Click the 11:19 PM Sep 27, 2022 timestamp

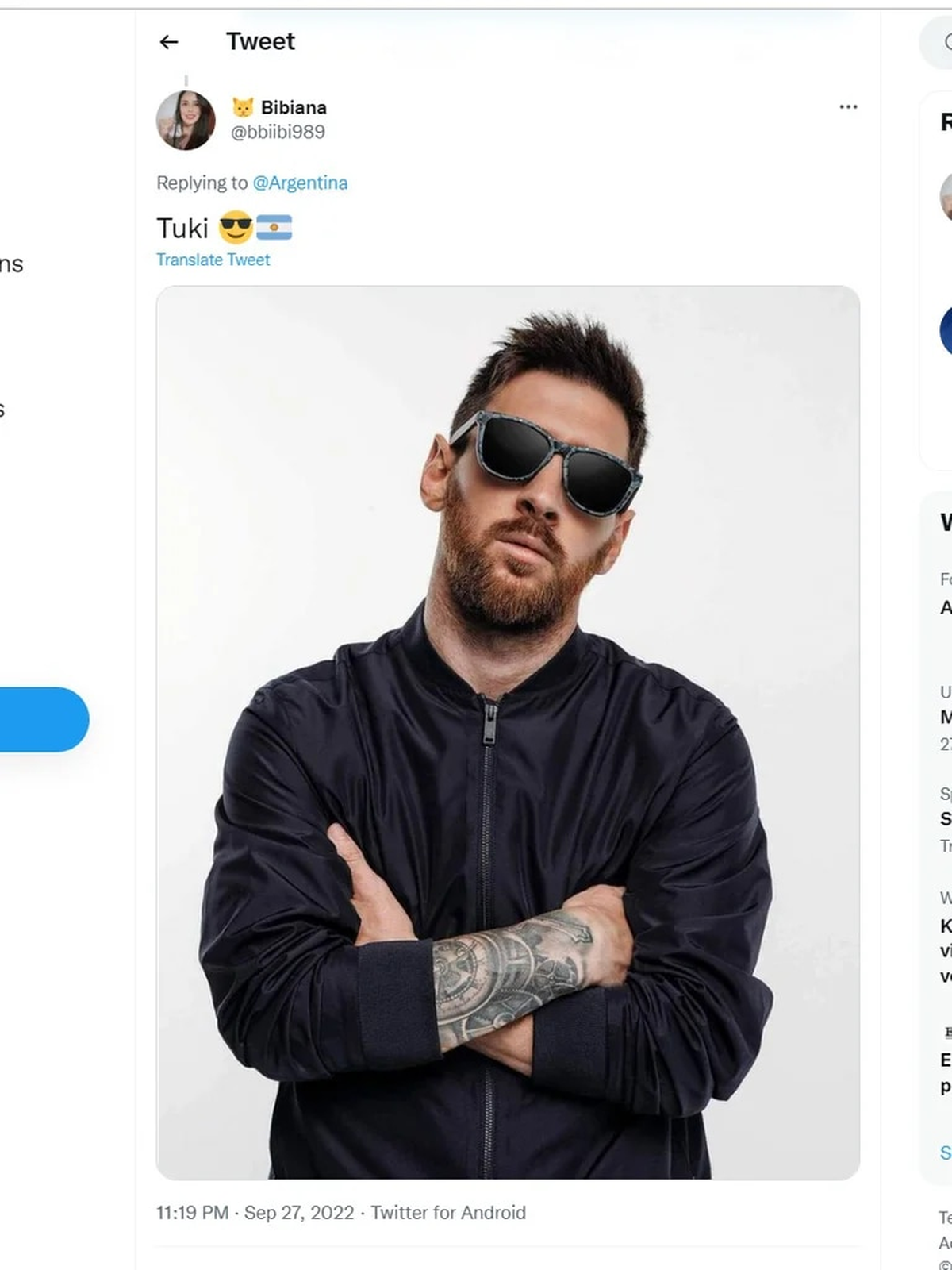pos(255,1213)
